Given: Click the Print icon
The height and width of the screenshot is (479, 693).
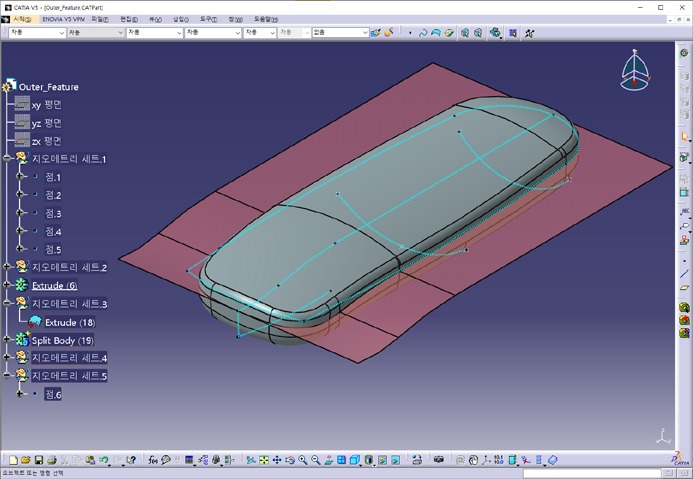Looking at the screenshot, I should (51, 460).
